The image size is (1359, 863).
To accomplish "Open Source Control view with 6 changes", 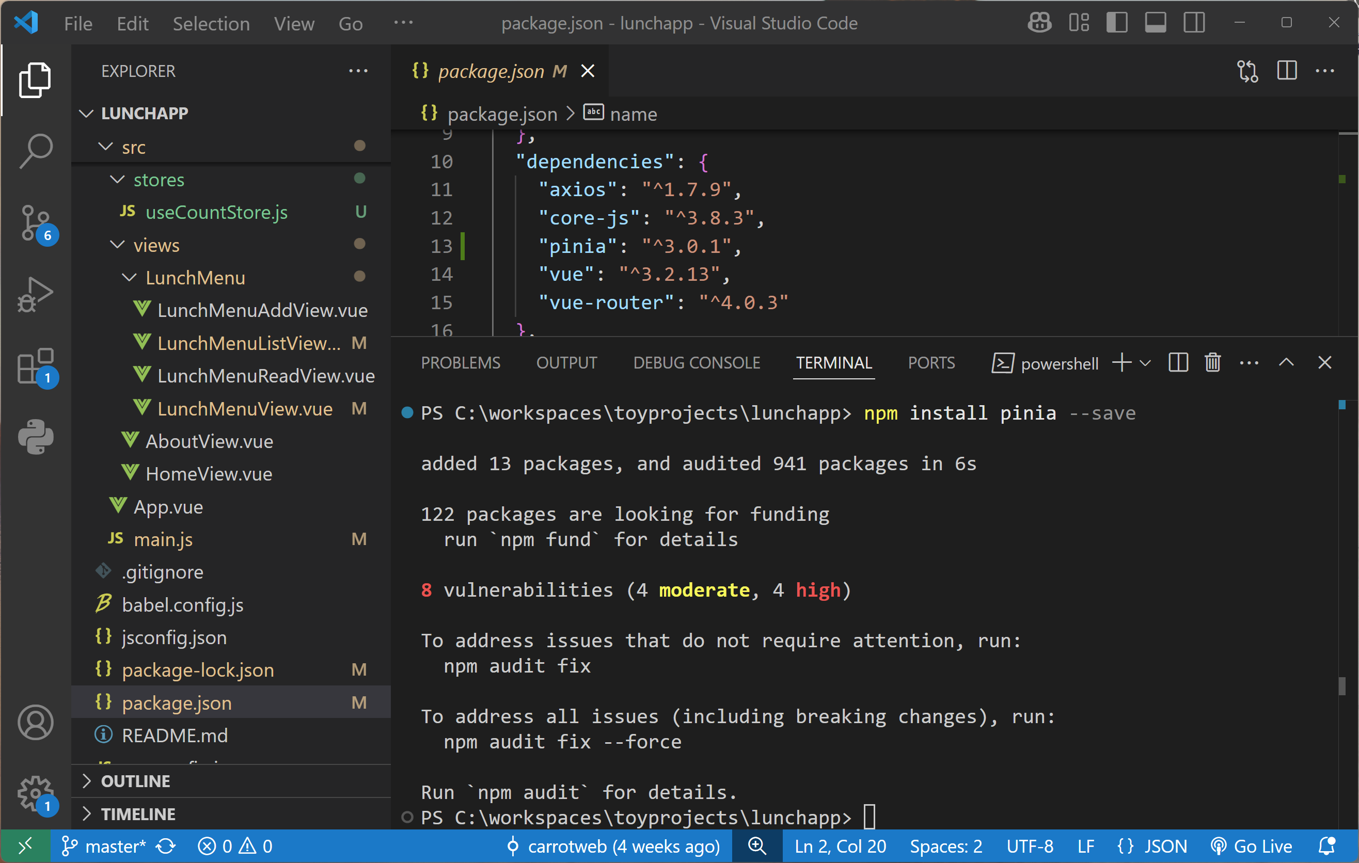I will 35,223.
